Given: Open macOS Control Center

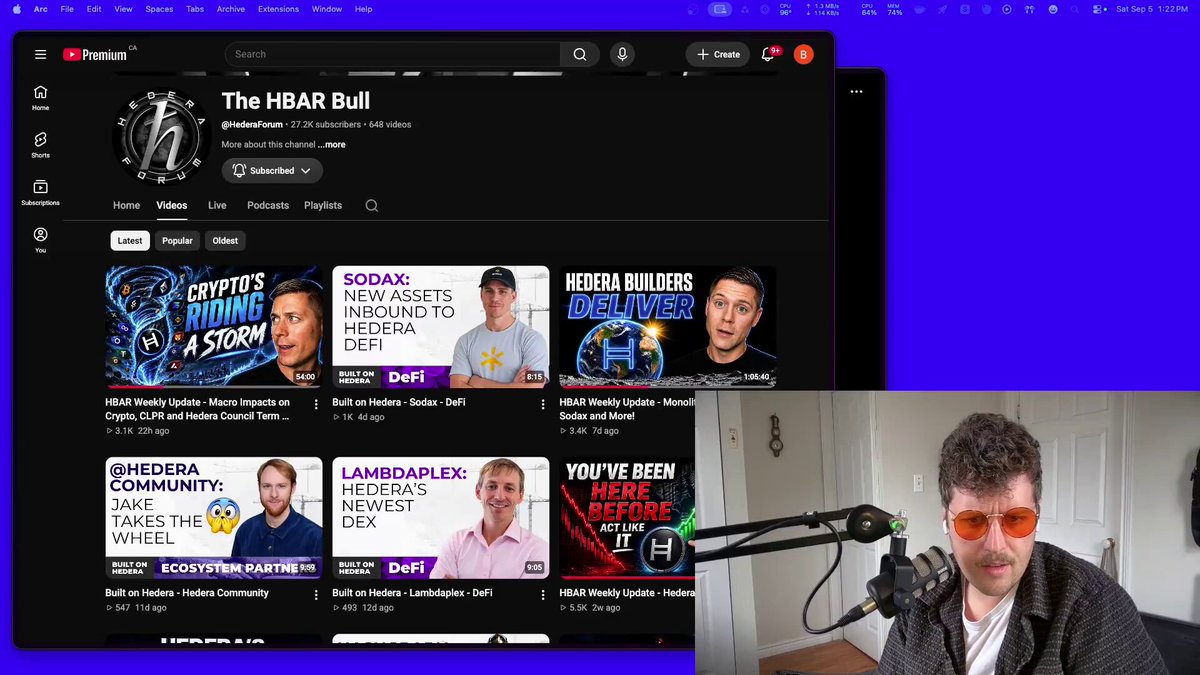Looking at the screenshot, I should pos(1098,9).
